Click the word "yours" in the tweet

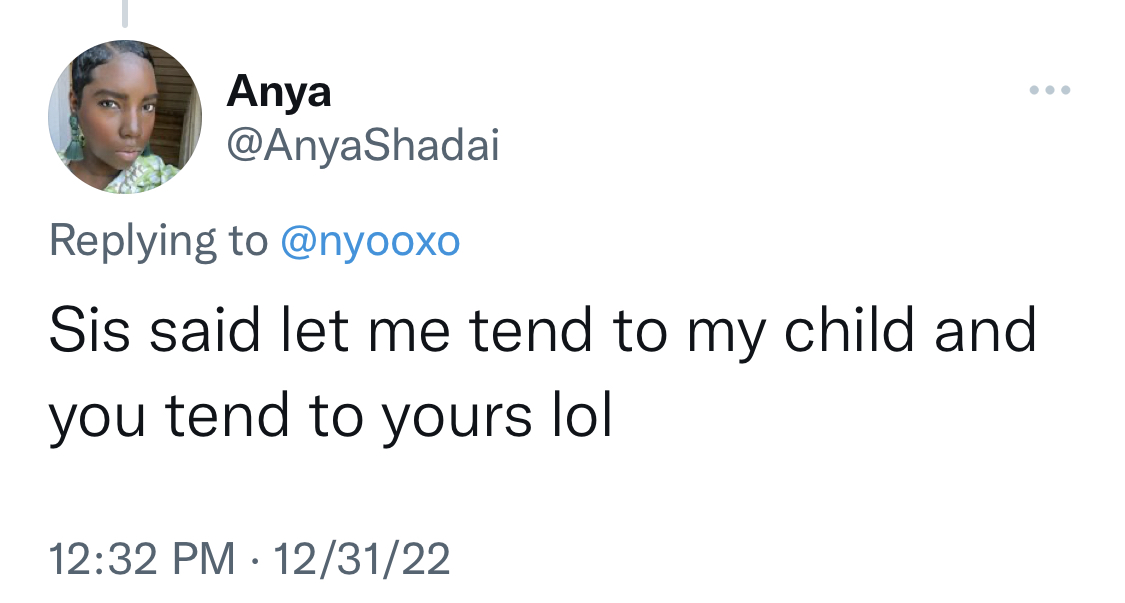pyautogui.click(x=456, y=419)
